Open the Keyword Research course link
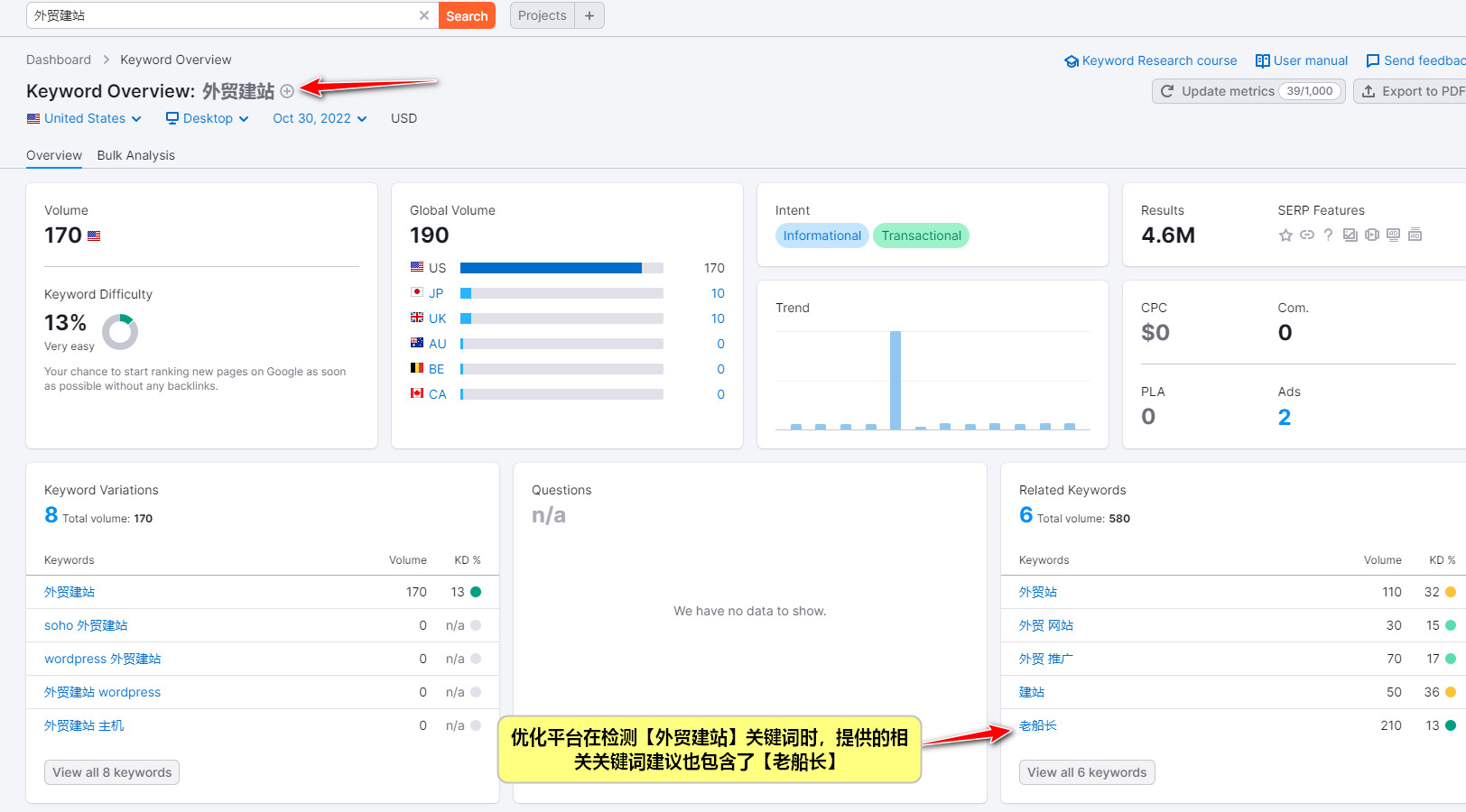The image size is (1466, 812). [x=1151, y=60]
